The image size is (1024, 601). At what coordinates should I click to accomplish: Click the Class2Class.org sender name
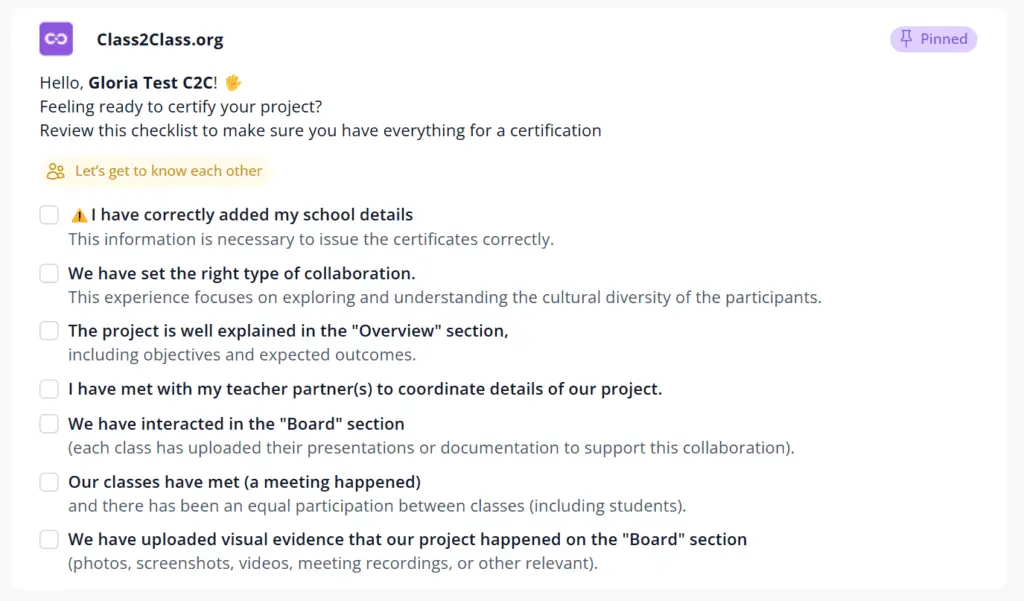pyautogui.click(x=160, y=39)
